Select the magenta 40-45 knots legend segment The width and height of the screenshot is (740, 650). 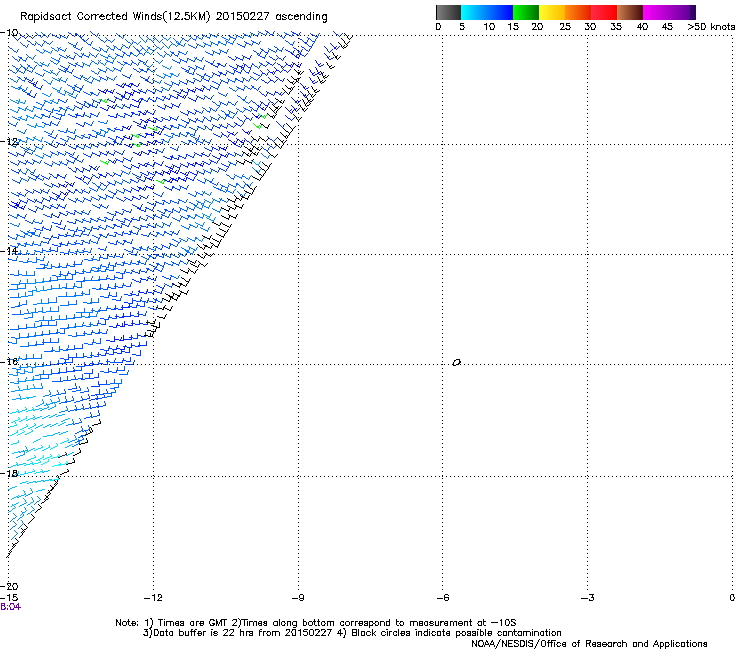[656, 12]
